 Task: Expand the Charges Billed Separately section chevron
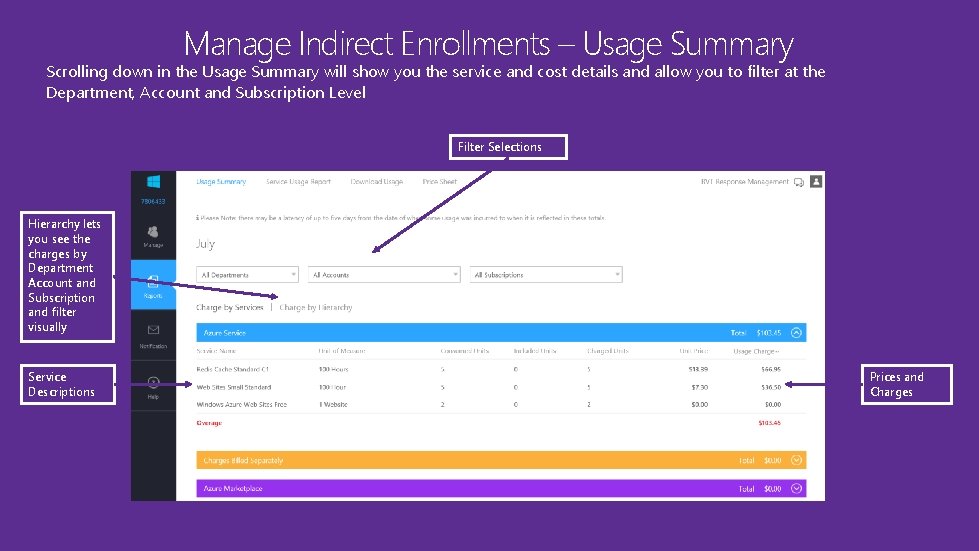796,460
